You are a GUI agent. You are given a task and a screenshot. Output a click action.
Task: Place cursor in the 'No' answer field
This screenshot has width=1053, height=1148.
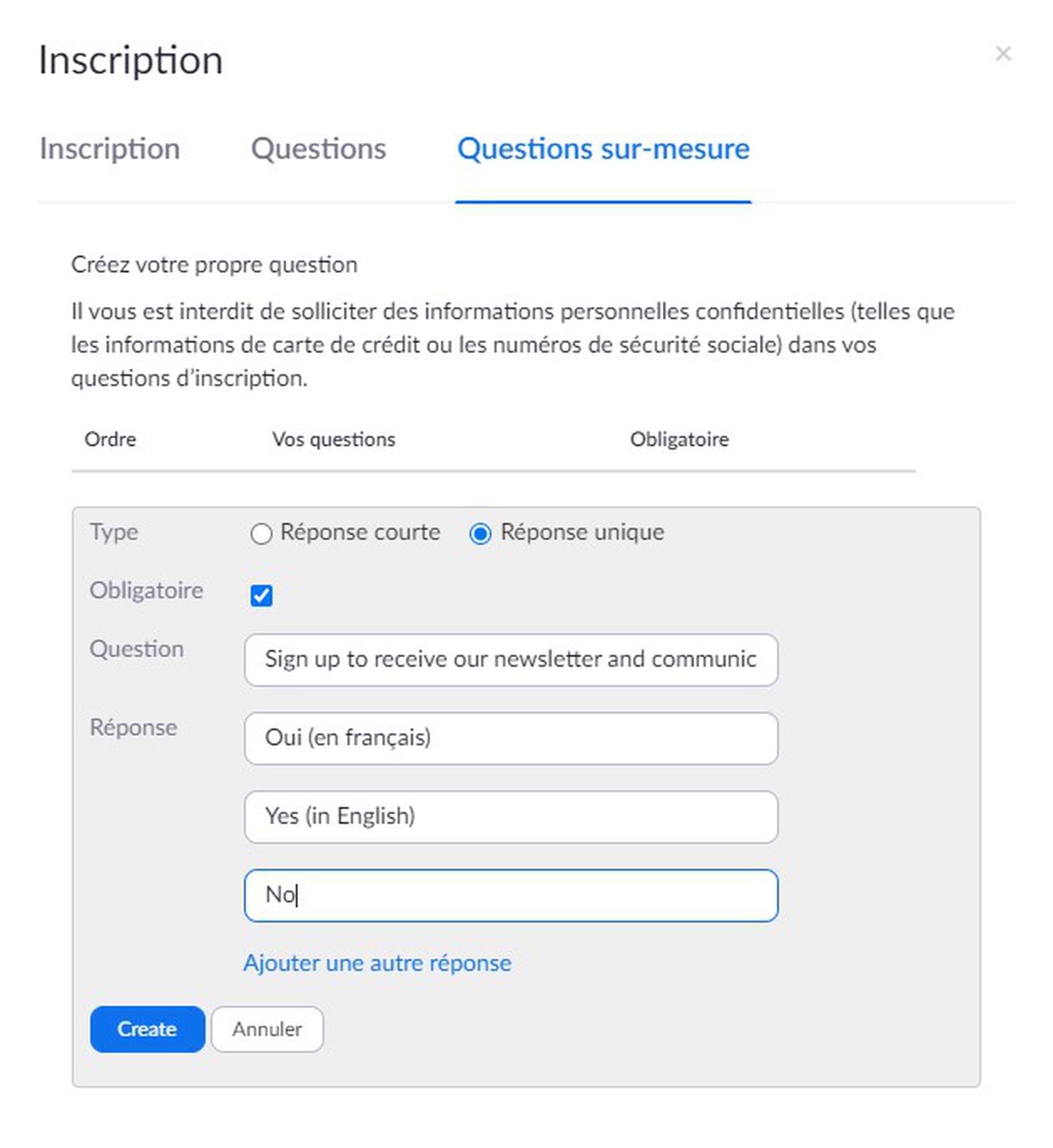(x=511, y=895)
